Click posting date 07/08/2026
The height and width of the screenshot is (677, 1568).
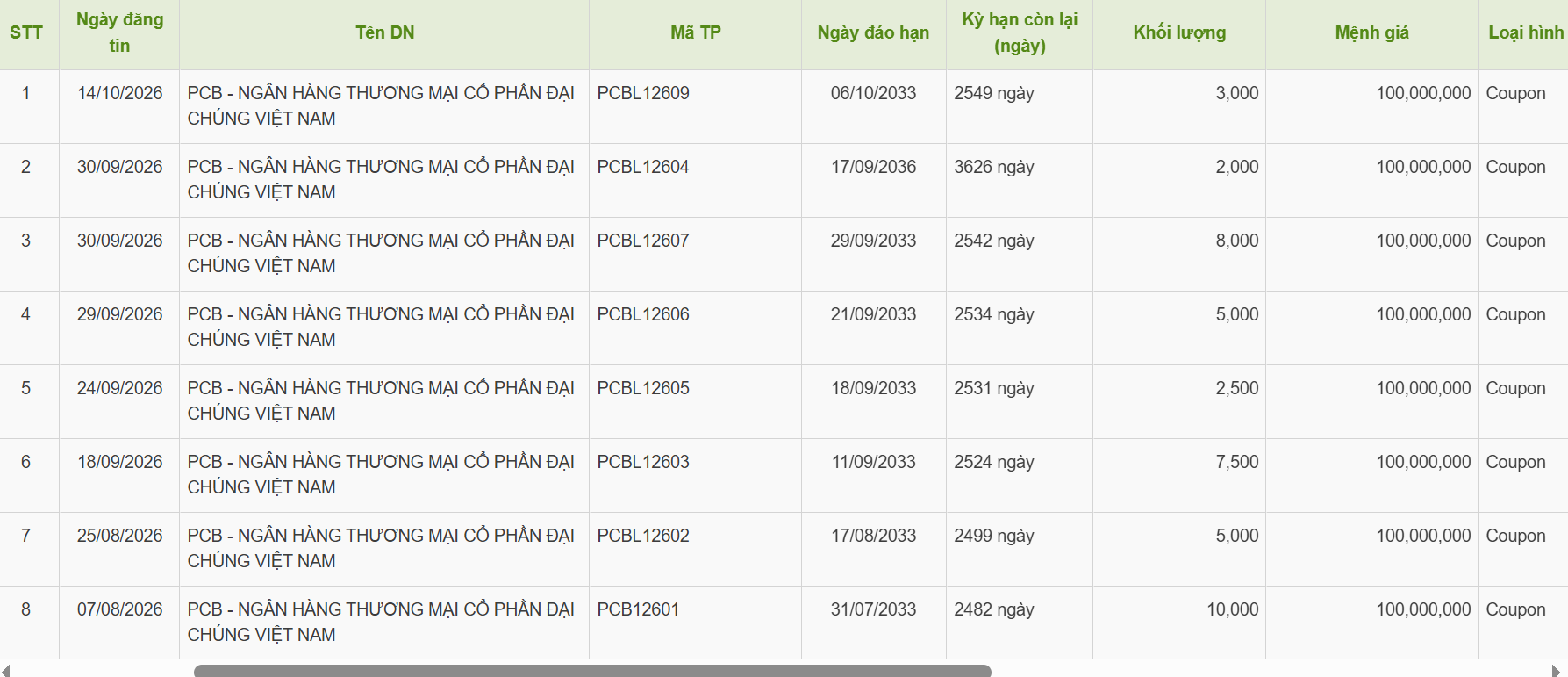(120, 609)
